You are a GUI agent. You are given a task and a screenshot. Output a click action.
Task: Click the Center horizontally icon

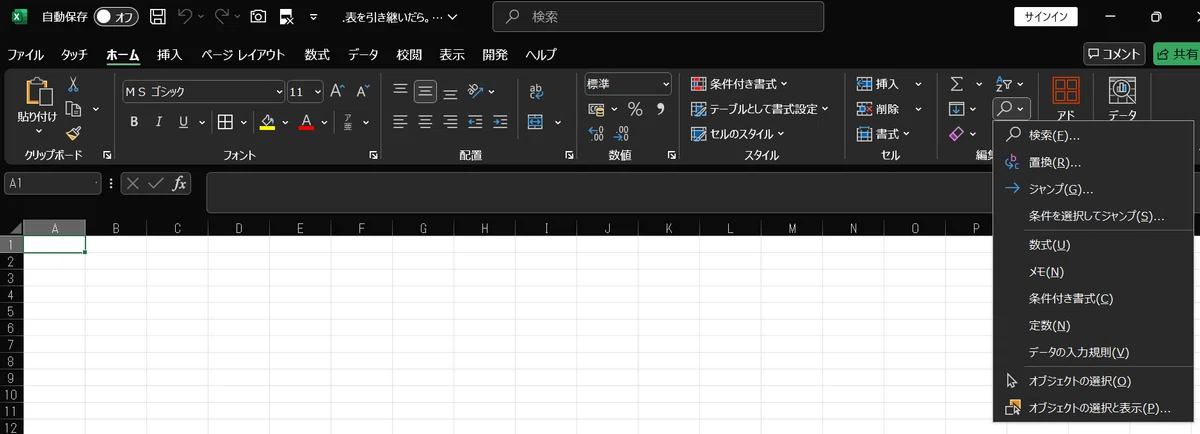pyautogui.click(x=425, y=122)
